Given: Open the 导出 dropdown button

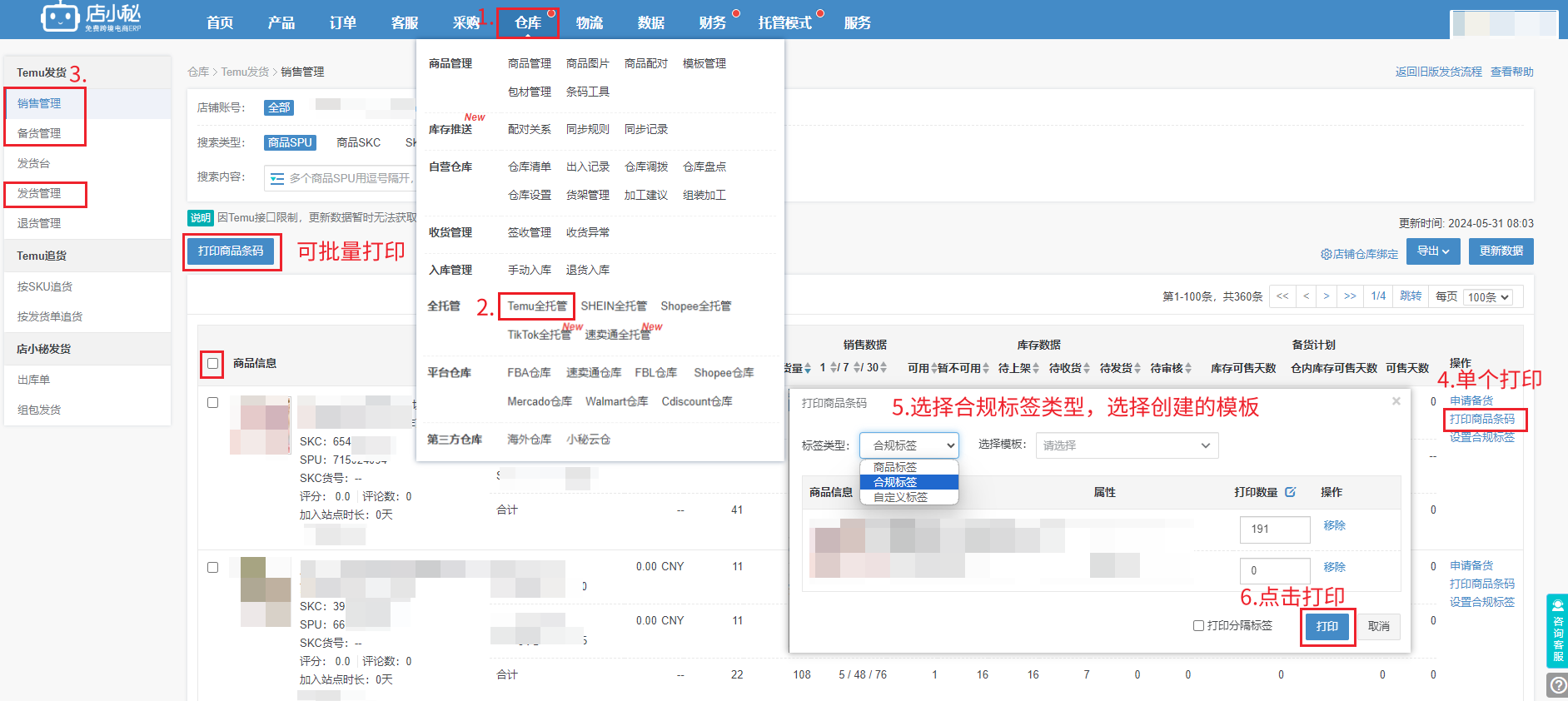Looking at the screenshot, I should click(1433, 251).
